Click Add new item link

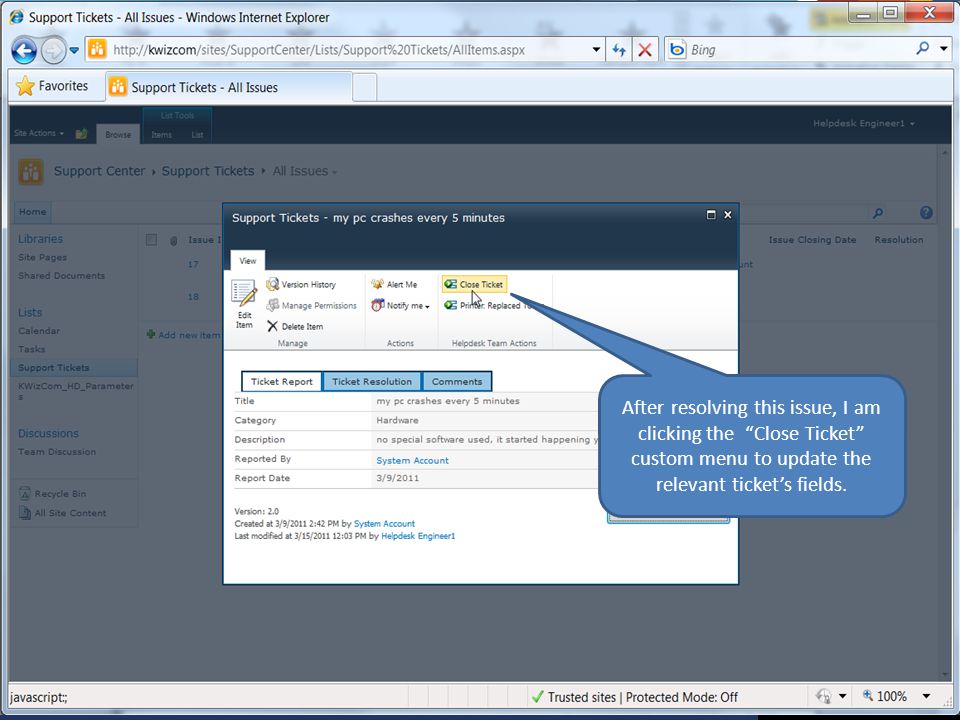183,335
